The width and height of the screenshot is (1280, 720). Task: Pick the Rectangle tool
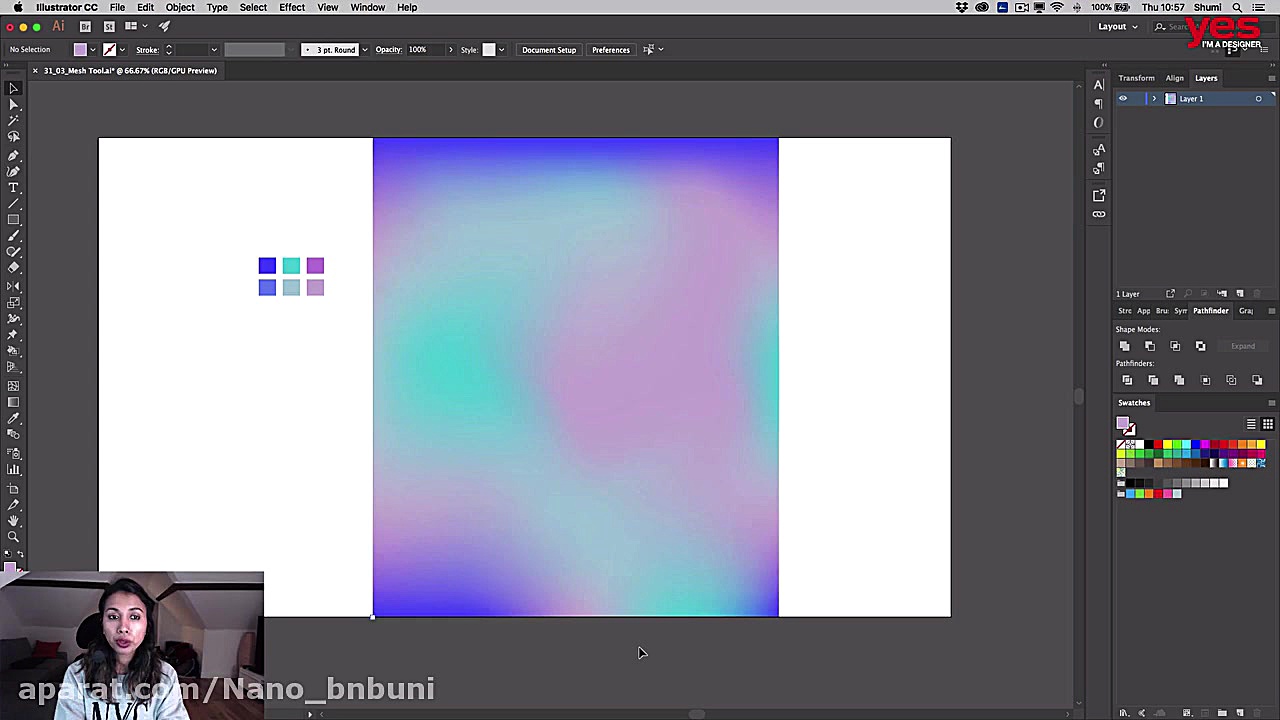point(14,220)
